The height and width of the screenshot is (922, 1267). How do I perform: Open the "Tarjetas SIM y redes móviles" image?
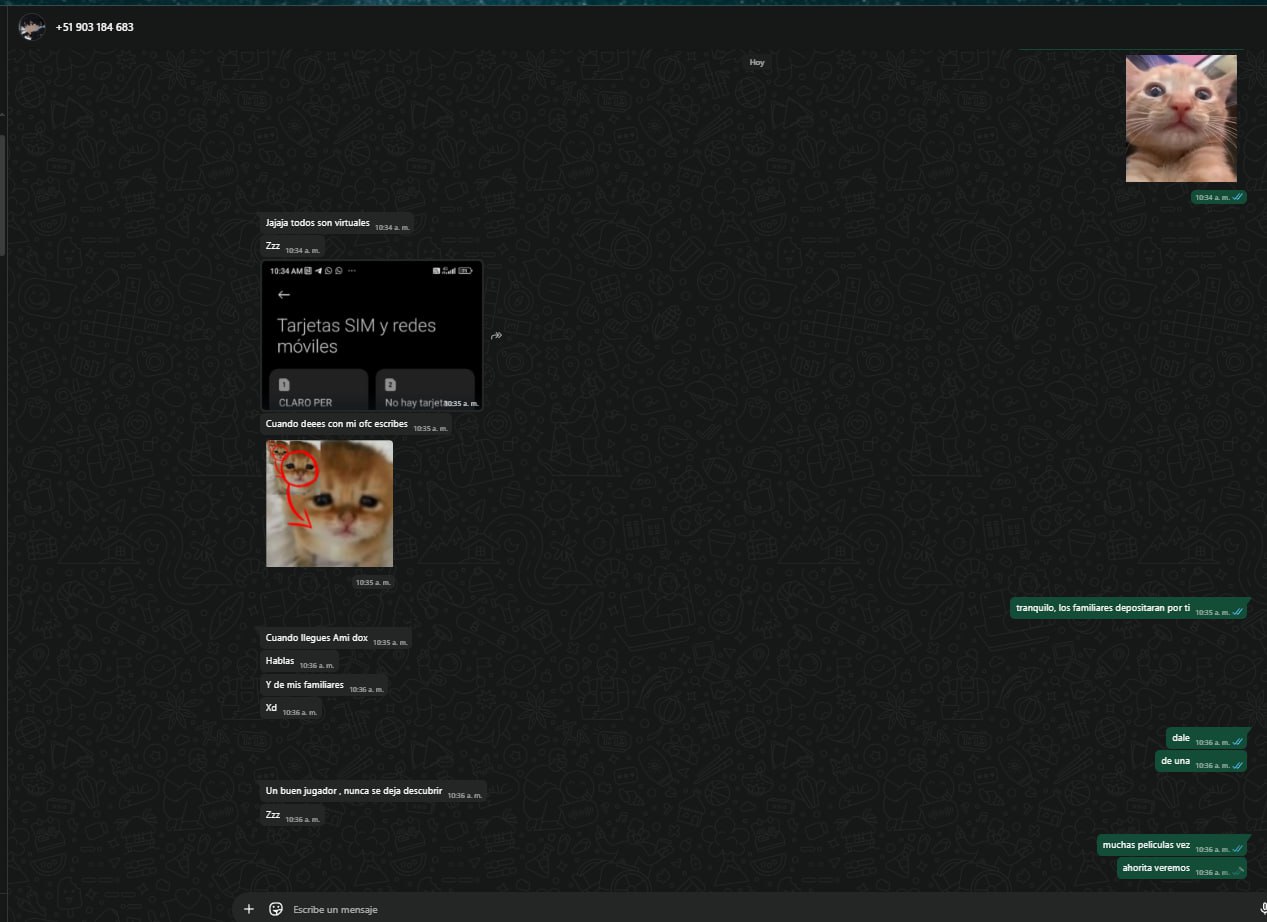tap(372, 336)
